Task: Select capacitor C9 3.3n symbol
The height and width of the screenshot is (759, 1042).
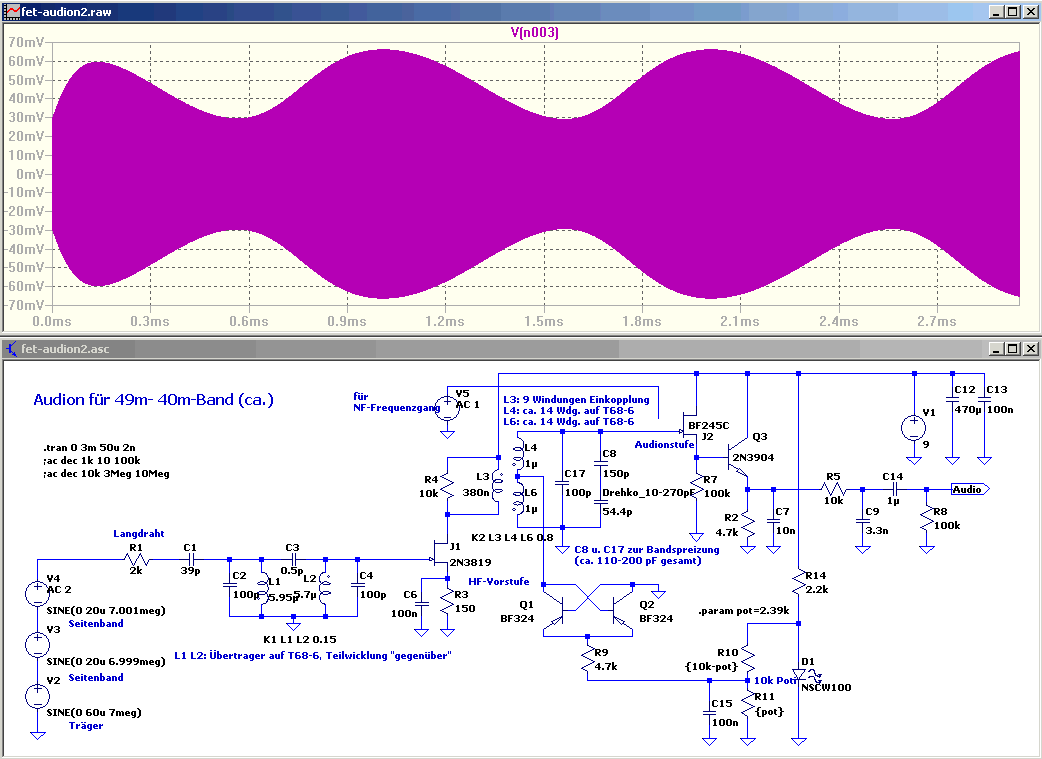Action: point(863,522)
